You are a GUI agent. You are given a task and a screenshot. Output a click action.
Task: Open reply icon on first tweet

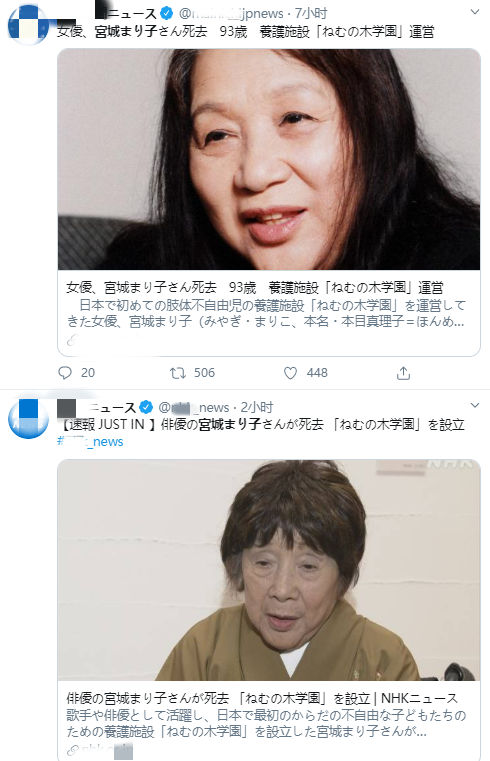tap(65, 373)
